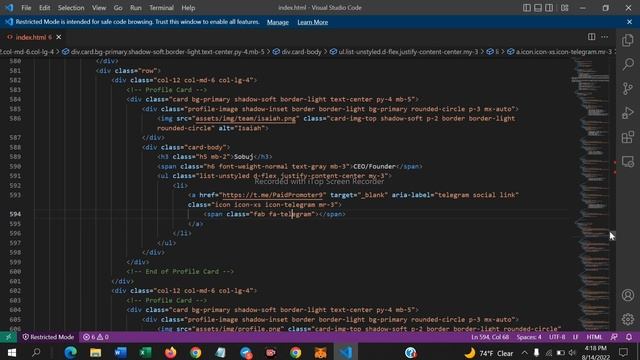Open Customize Layout button

564,8
